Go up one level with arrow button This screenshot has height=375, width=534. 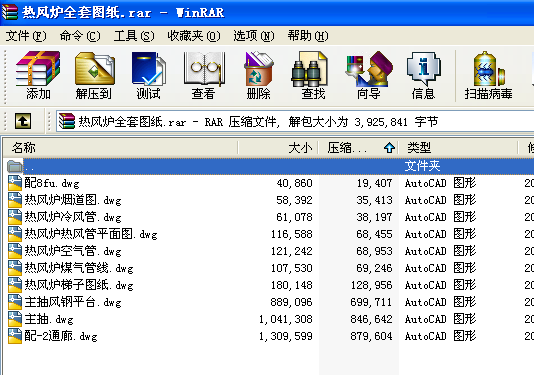point(23,121)
